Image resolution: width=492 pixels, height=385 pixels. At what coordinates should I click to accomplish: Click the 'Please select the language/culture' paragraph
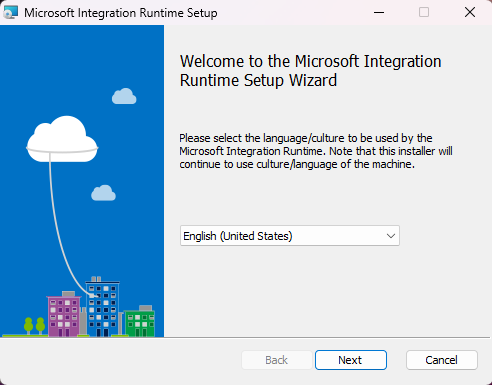(316, 151)
